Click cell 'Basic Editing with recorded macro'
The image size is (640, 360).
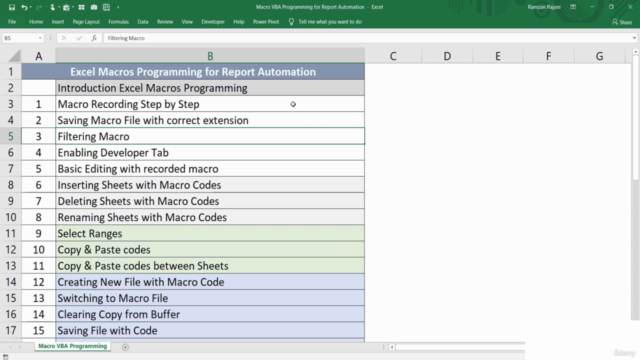coord(210,169)
